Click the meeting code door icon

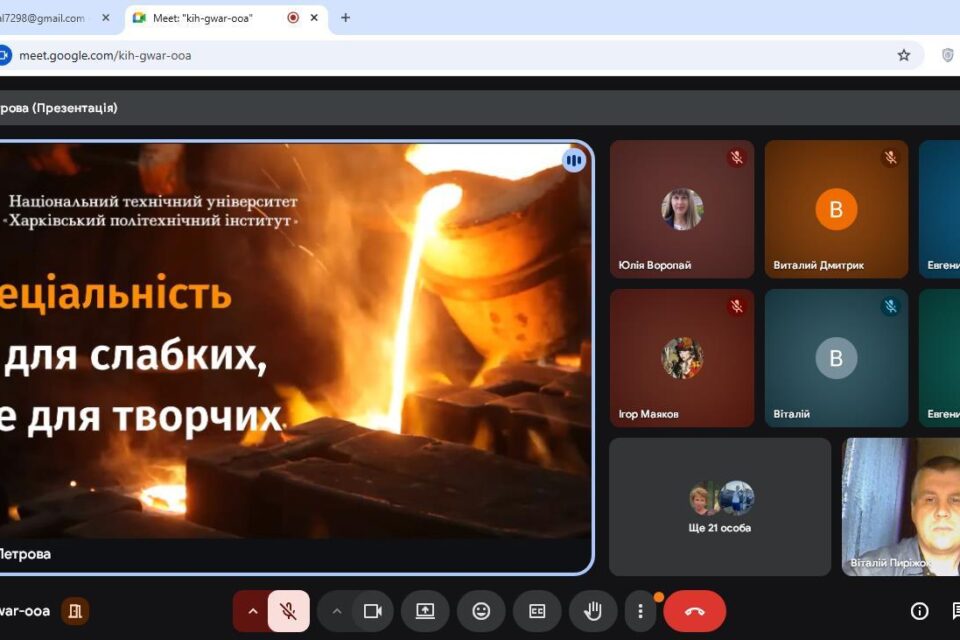(x=75, y=611)
